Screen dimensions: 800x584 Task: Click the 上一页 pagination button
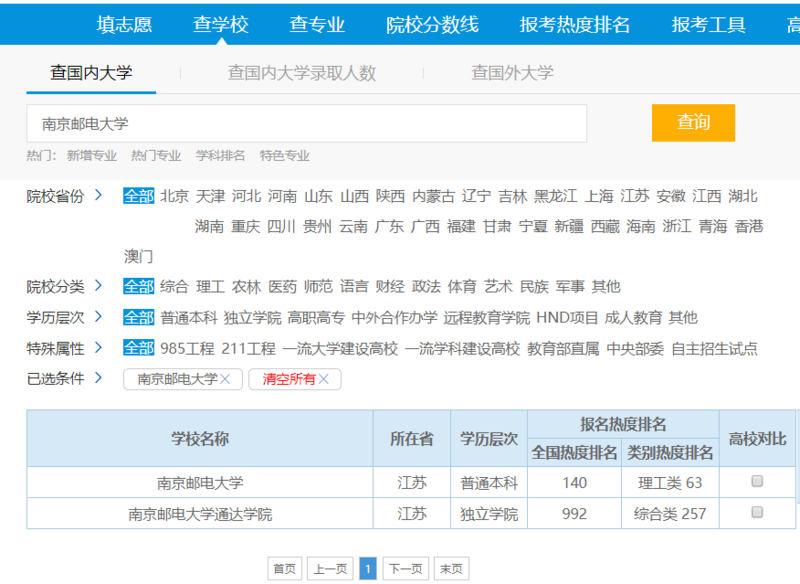tap(330, 569)
